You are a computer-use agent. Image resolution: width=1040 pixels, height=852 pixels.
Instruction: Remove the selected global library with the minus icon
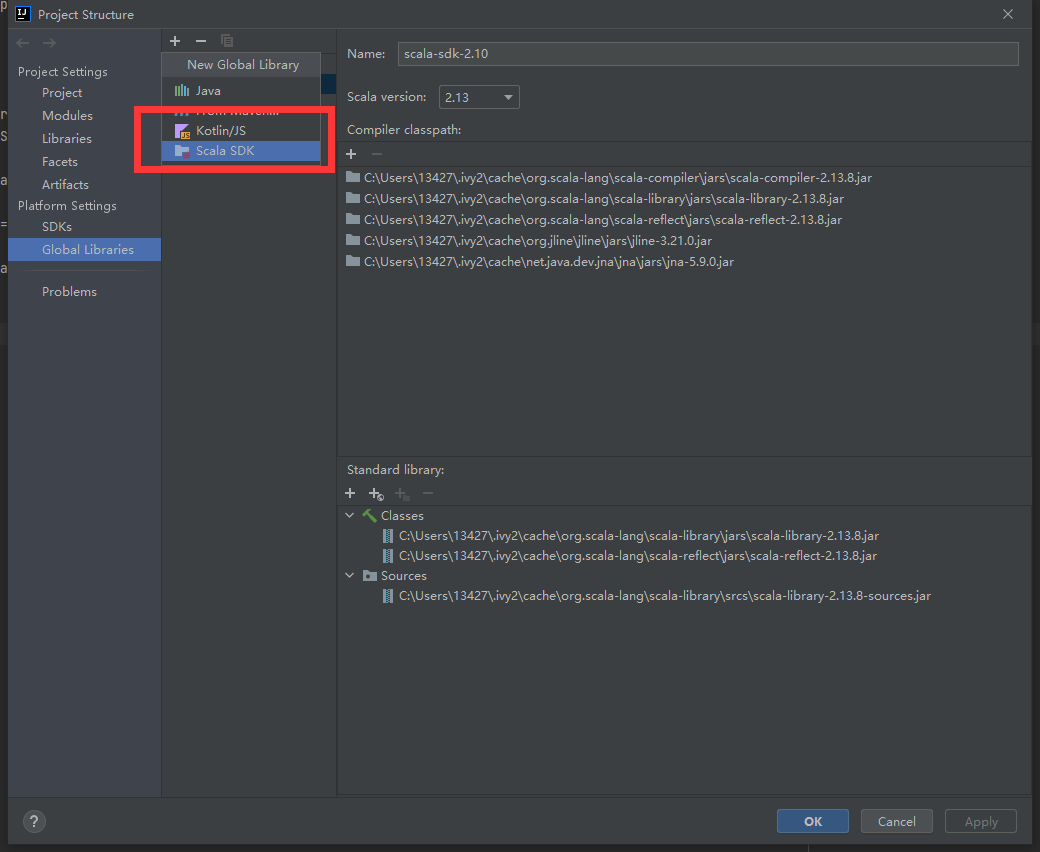(x=201, y=41)
